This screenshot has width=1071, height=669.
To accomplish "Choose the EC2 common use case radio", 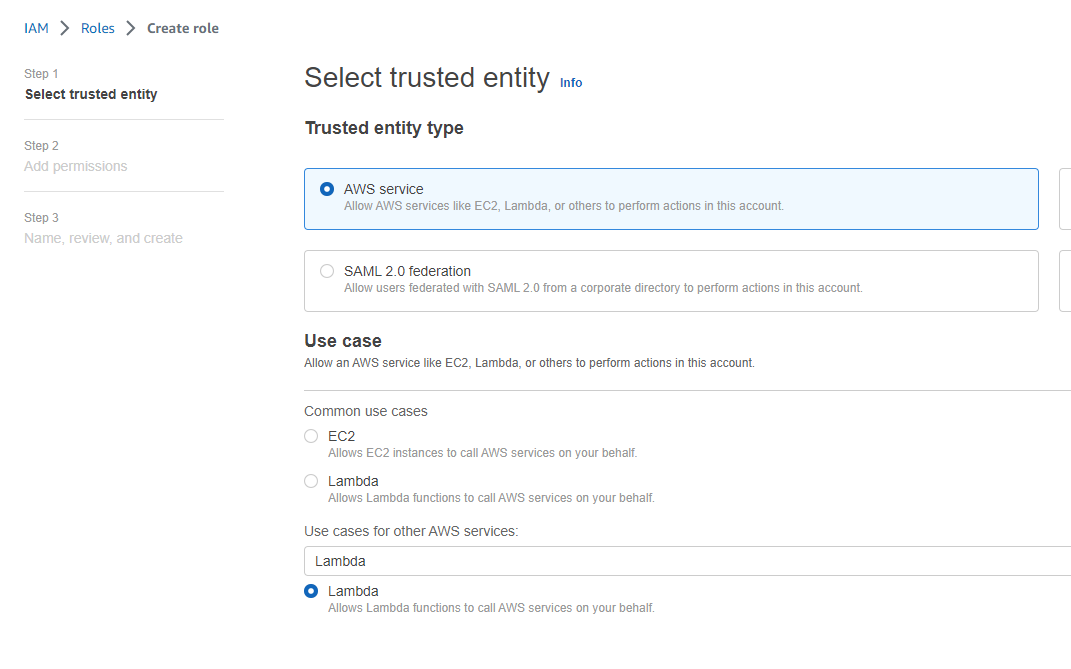I will pyautogui.click(x=311, y=436).
